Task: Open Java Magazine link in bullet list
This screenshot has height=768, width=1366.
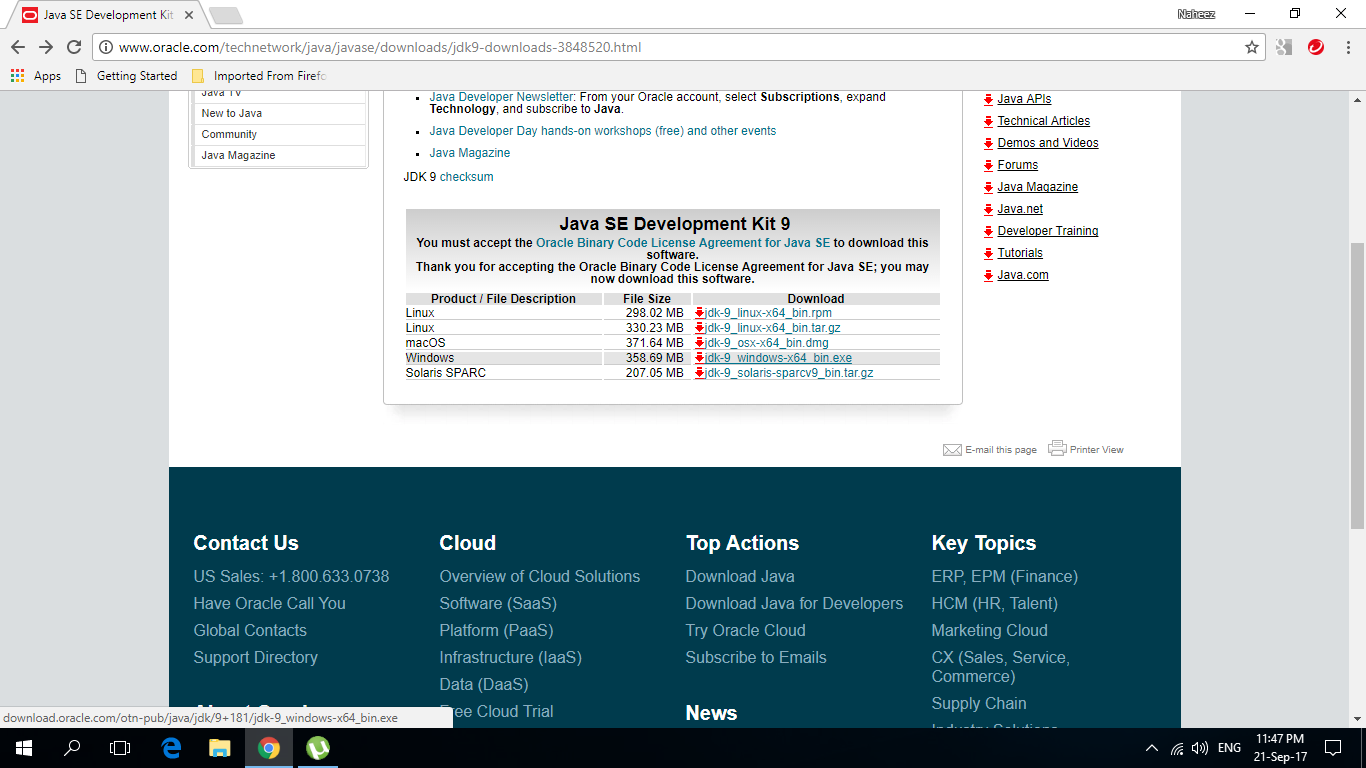Action: [x=470, y=153]
